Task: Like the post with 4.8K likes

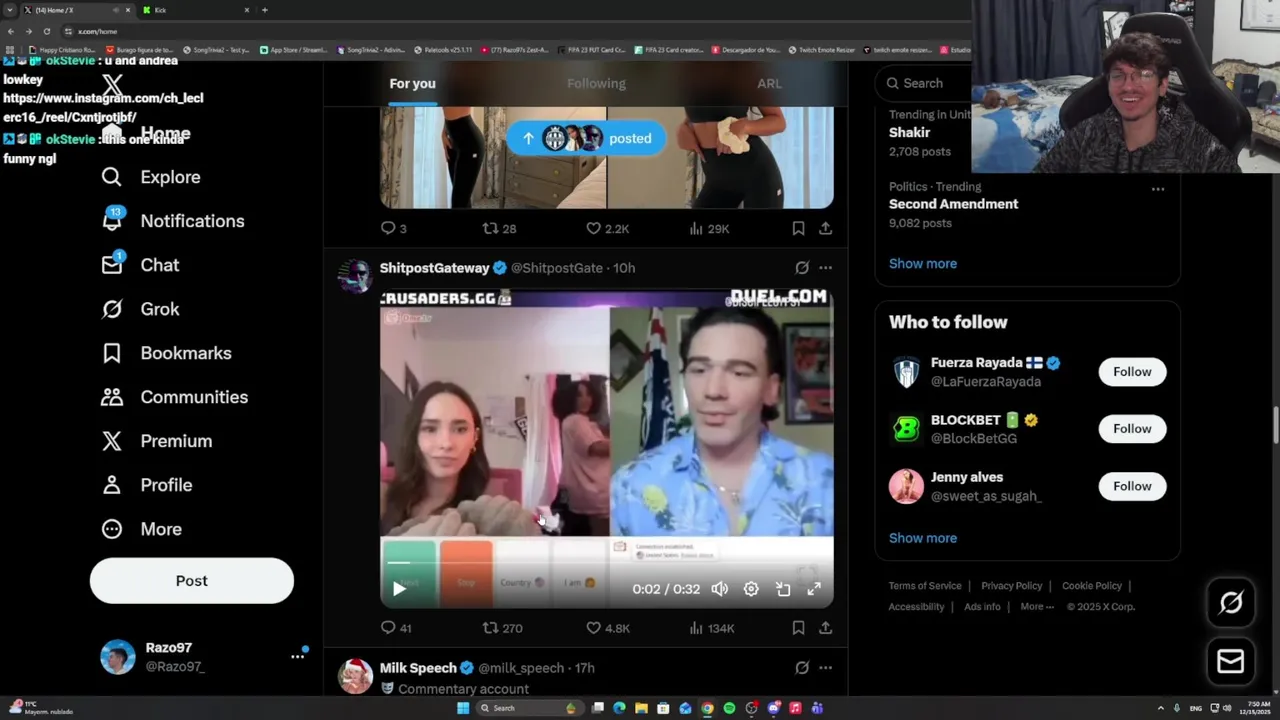Action: [x=607, y=628]
